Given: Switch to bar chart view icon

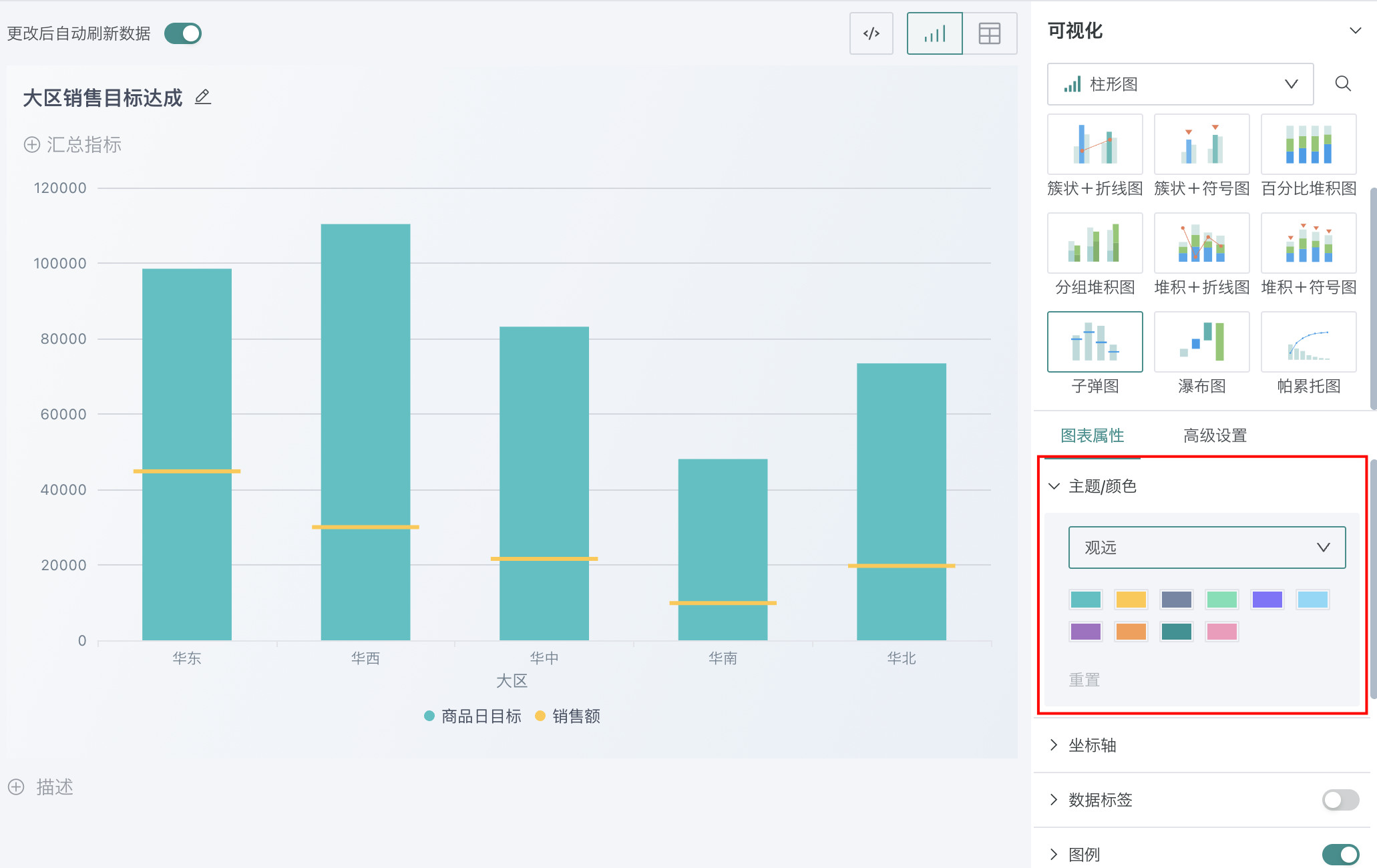Looking at the screenshot, I should pos(934,33).
